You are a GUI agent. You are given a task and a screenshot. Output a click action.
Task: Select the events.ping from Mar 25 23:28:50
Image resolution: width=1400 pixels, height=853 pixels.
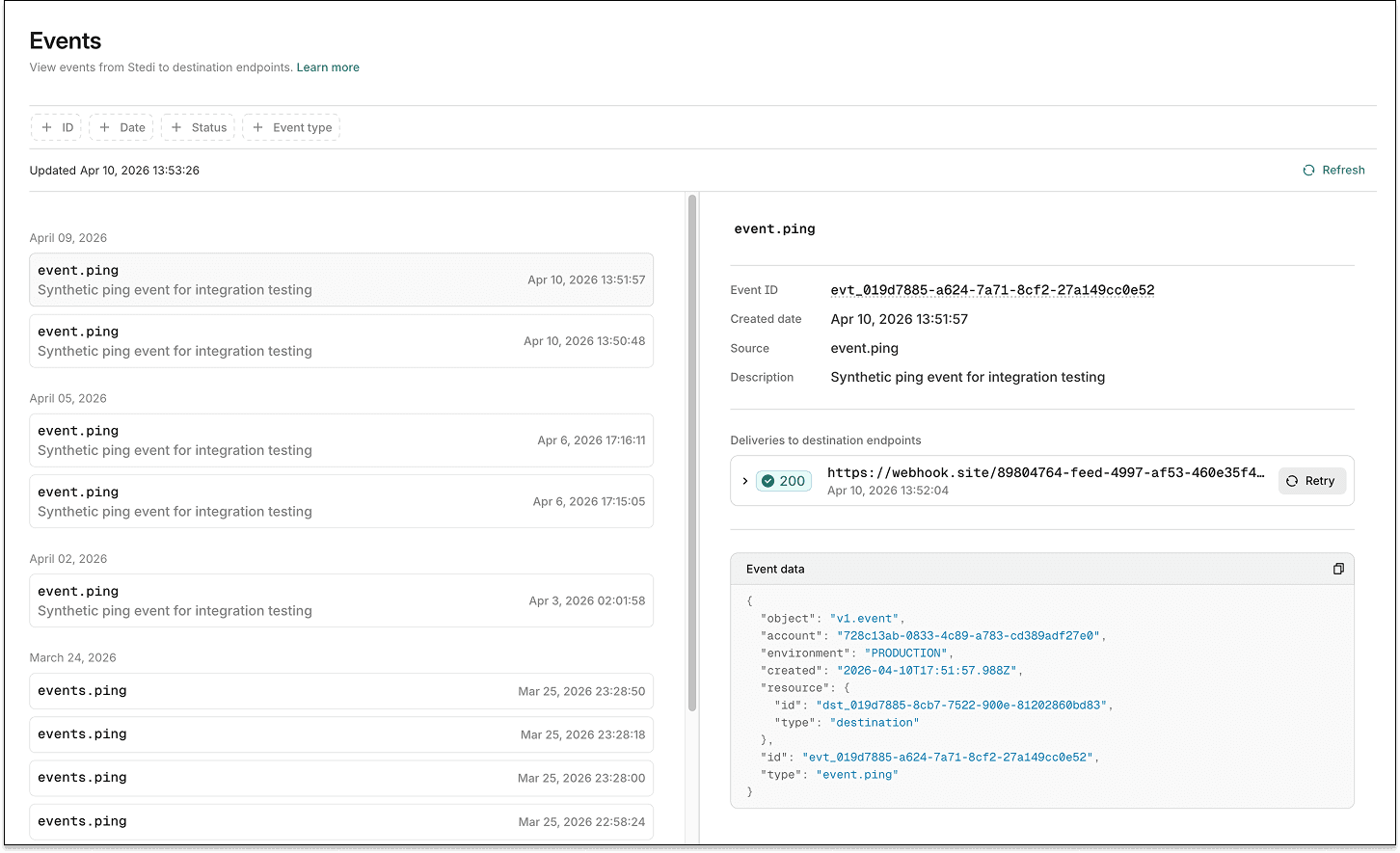coord(341,691)
